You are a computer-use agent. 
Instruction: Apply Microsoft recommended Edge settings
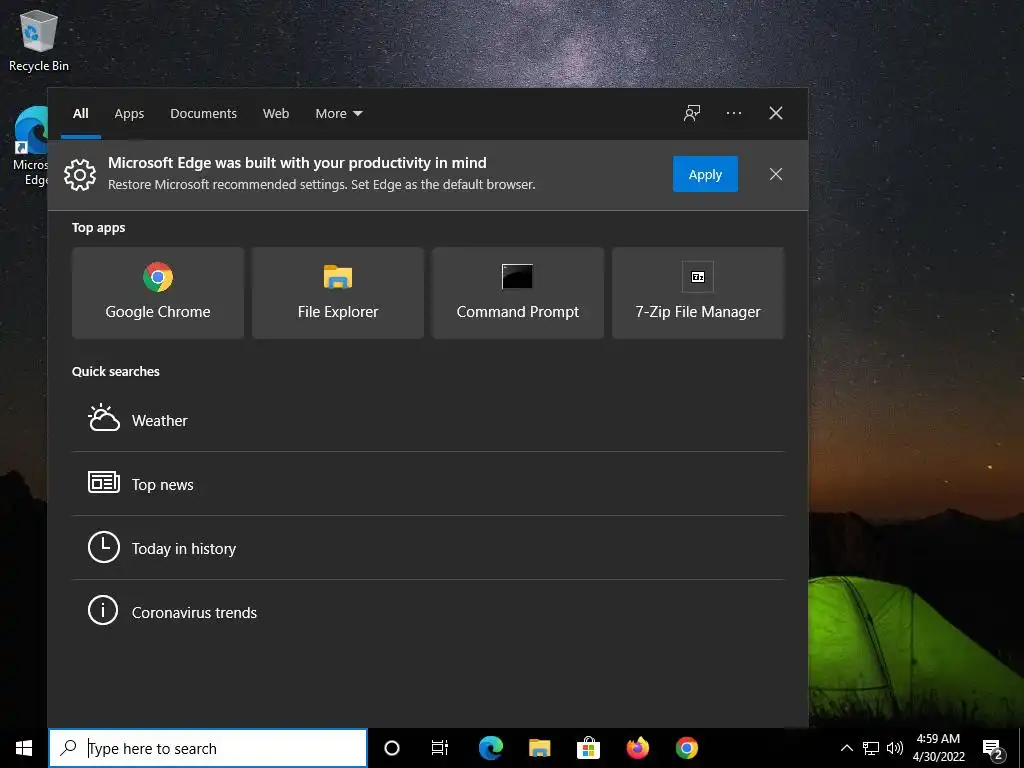click(x=705, y=174)
